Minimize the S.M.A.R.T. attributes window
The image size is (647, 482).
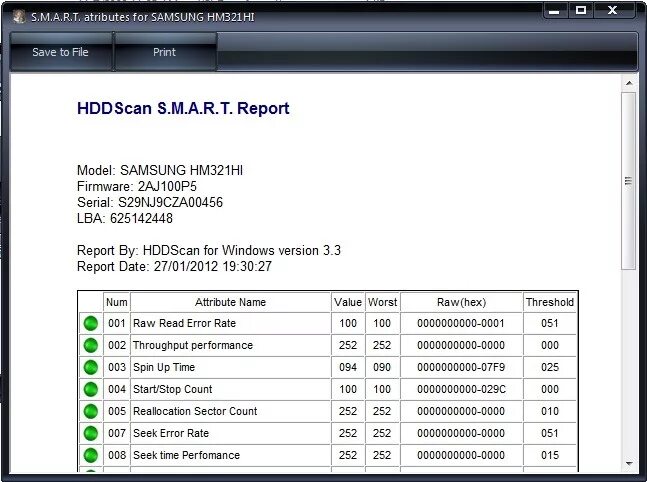click(x=555, y=11)
